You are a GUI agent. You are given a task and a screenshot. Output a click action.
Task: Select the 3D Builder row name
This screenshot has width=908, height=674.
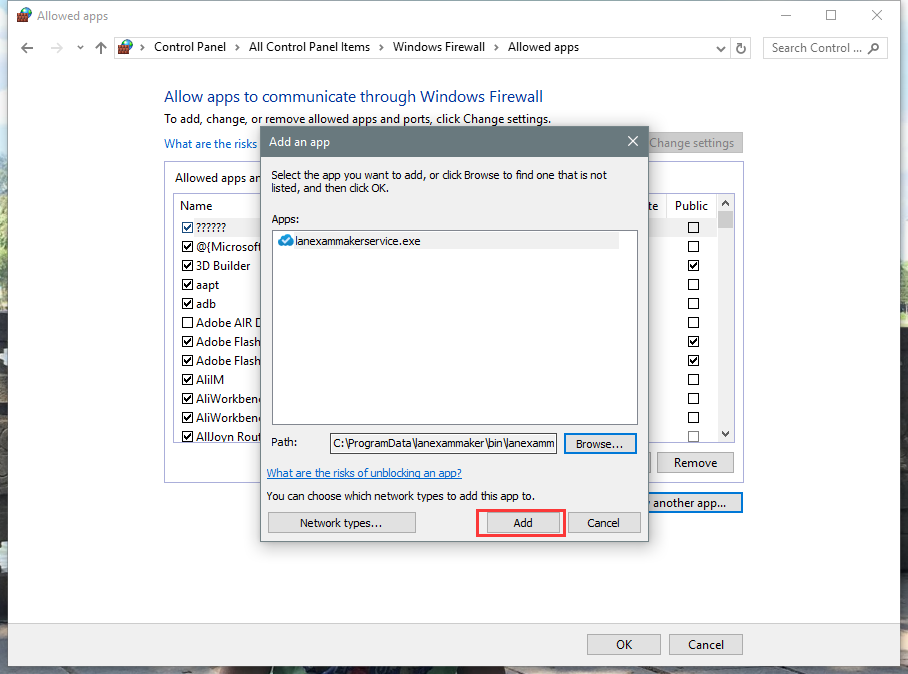(223, 266)
